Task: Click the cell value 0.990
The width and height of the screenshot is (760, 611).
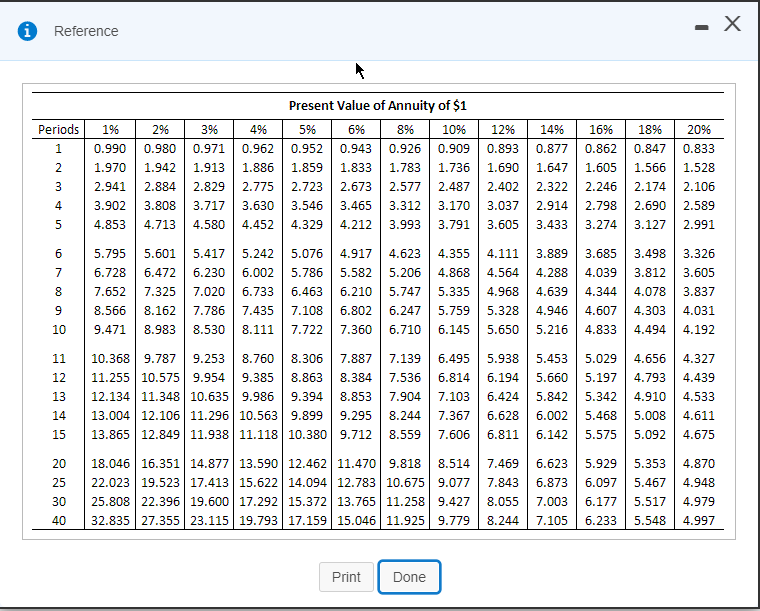Action: pos(110,149)
